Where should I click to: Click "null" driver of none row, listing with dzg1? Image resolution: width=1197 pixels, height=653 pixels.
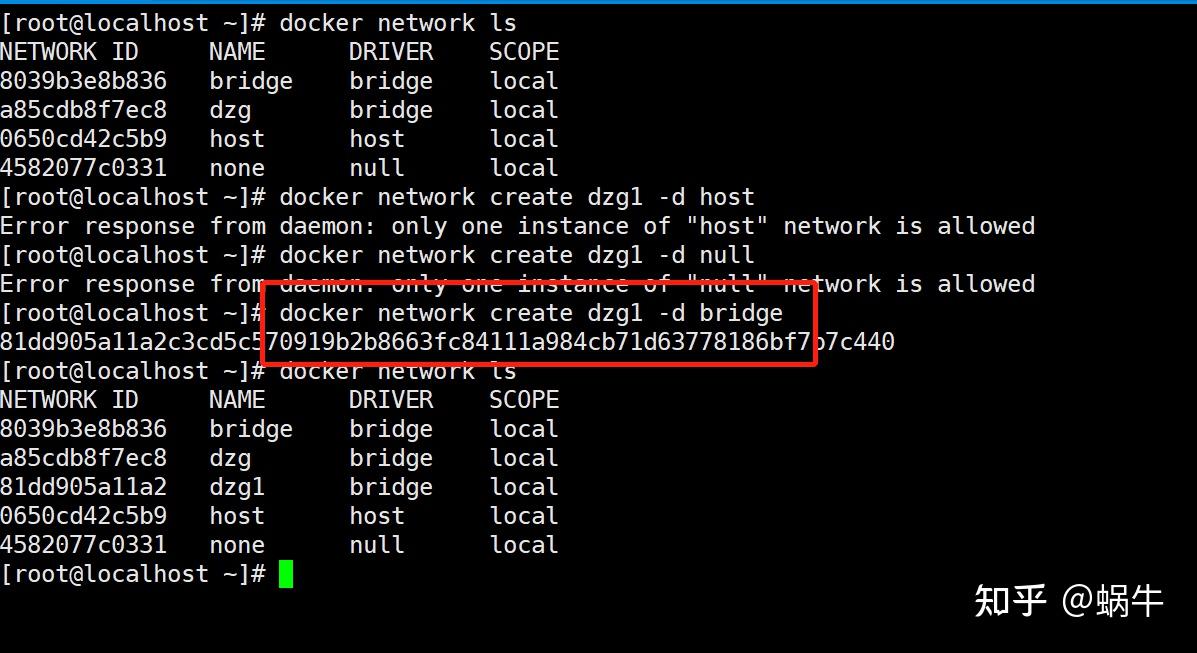[x=376, y=545]
